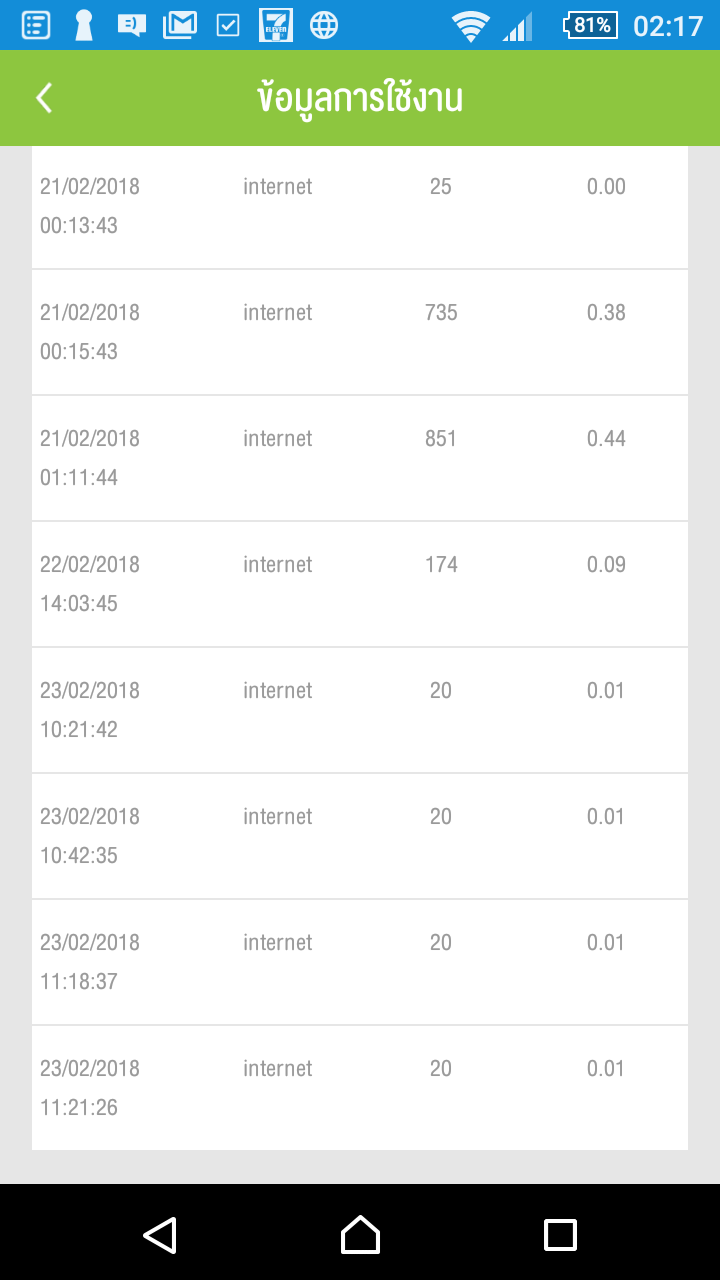The image size is (720, 1280).
Task: Select the 23/02/2018 10:42:35 usage record
Action: coord(360,836)
